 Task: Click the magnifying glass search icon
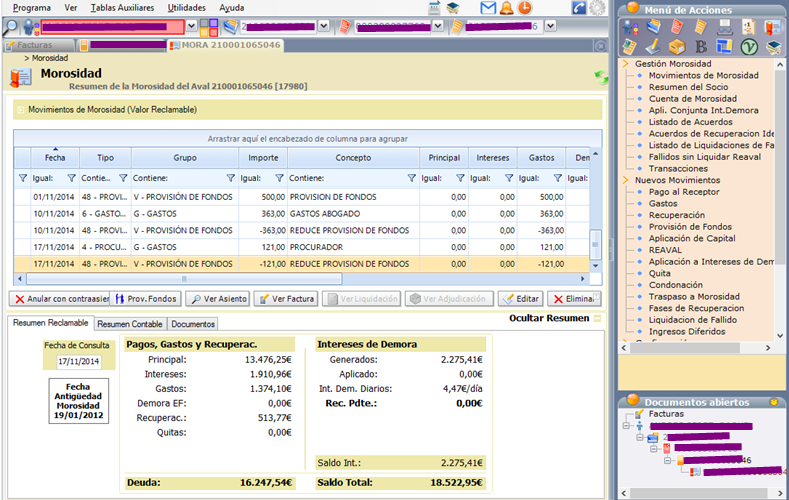[x=11, y=26]
